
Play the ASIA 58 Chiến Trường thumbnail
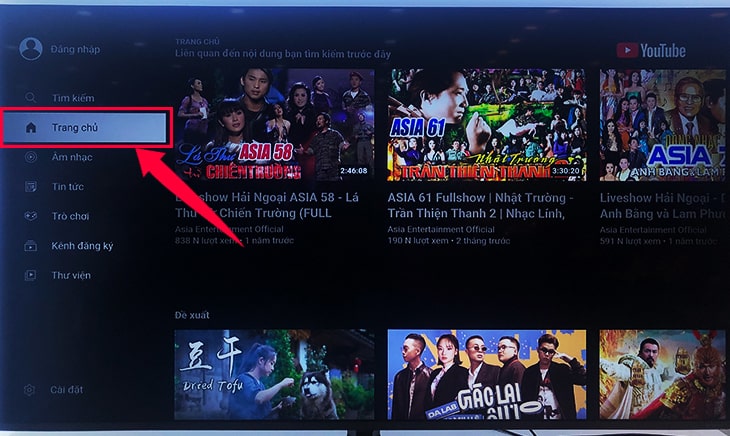point(274,125)
